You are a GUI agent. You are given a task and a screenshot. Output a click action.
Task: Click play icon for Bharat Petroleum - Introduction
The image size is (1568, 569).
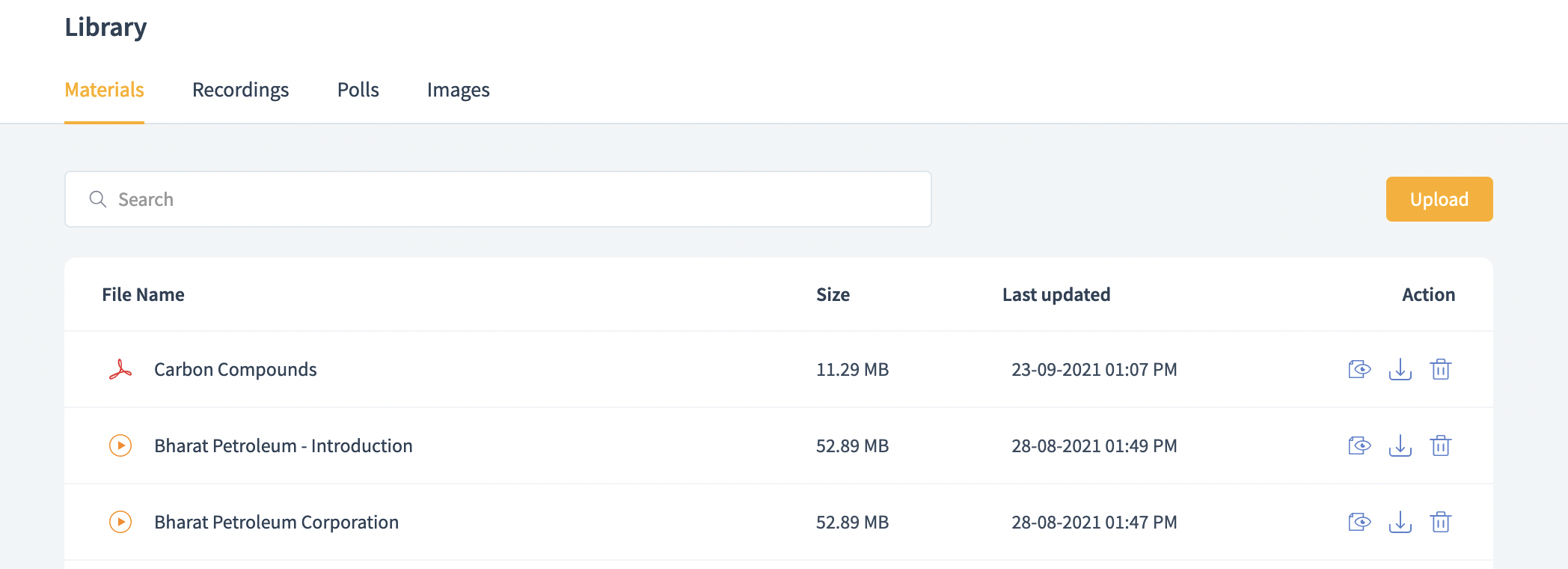120,445
